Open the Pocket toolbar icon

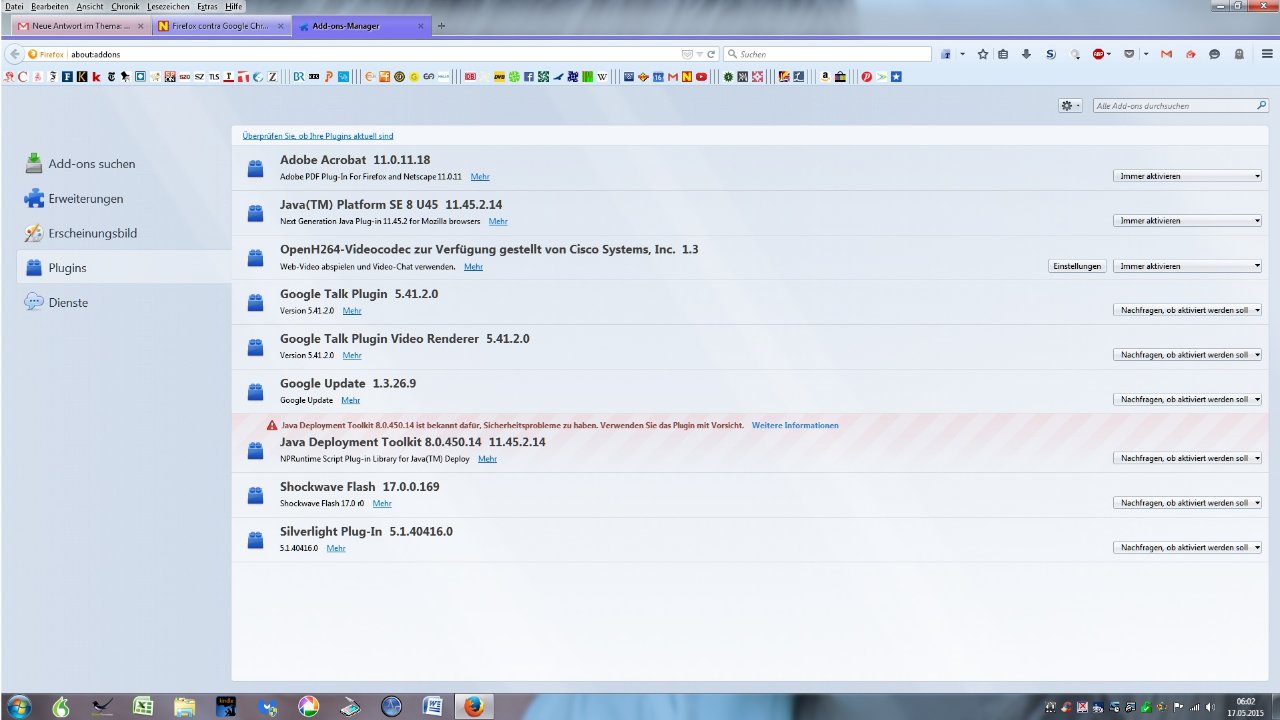1129,54
